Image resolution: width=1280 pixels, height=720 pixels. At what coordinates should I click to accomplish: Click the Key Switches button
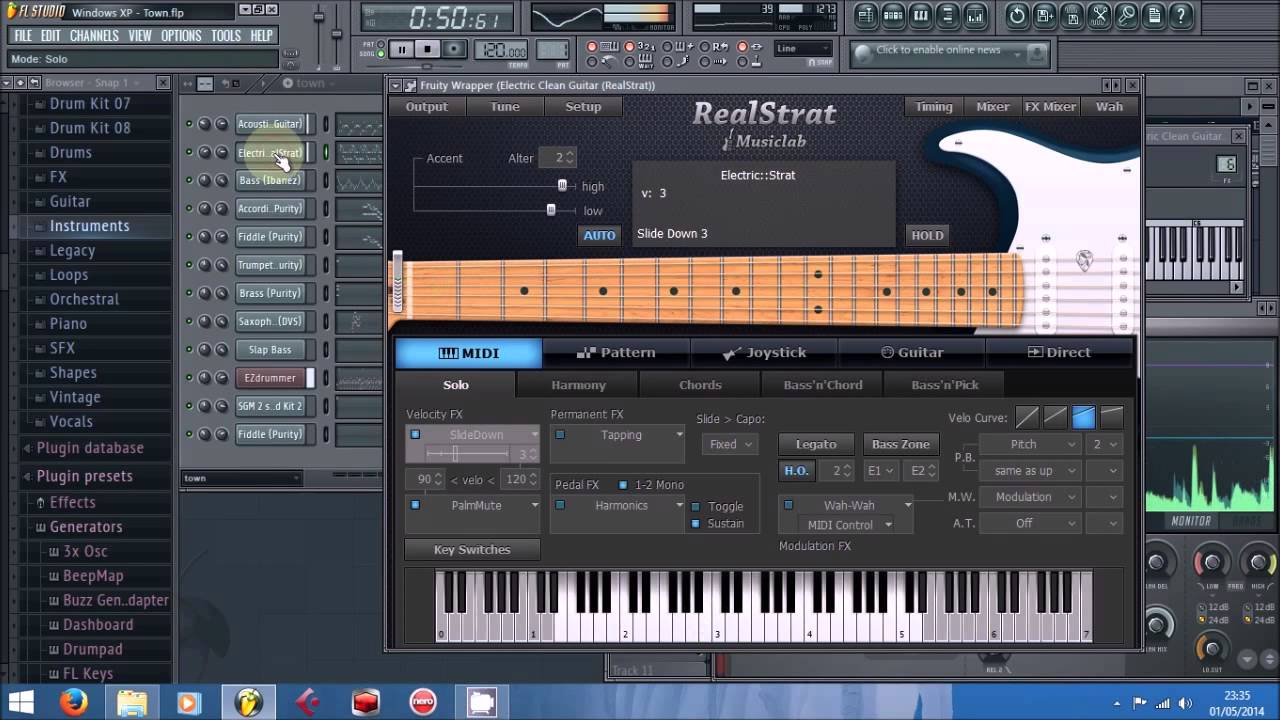pyautogui.click(x=472, y=550)
